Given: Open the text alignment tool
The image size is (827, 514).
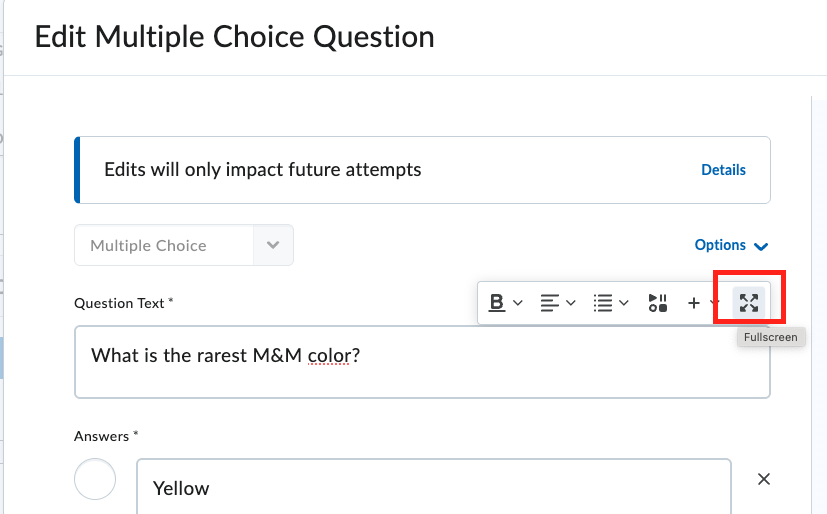Looking at the screenshot, I should 550,303.
